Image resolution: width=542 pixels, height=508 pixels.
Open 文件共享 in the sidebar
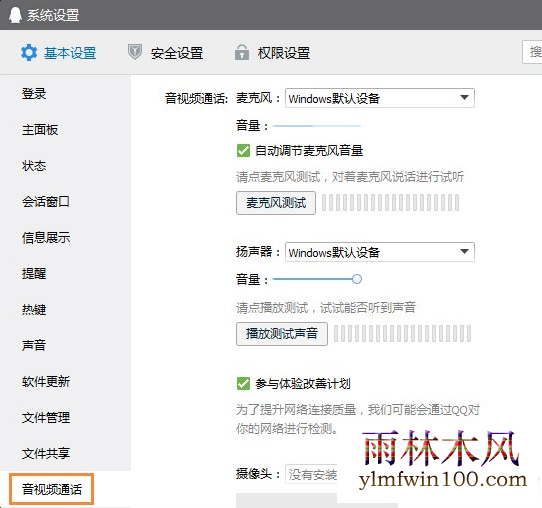pos(46,453)
